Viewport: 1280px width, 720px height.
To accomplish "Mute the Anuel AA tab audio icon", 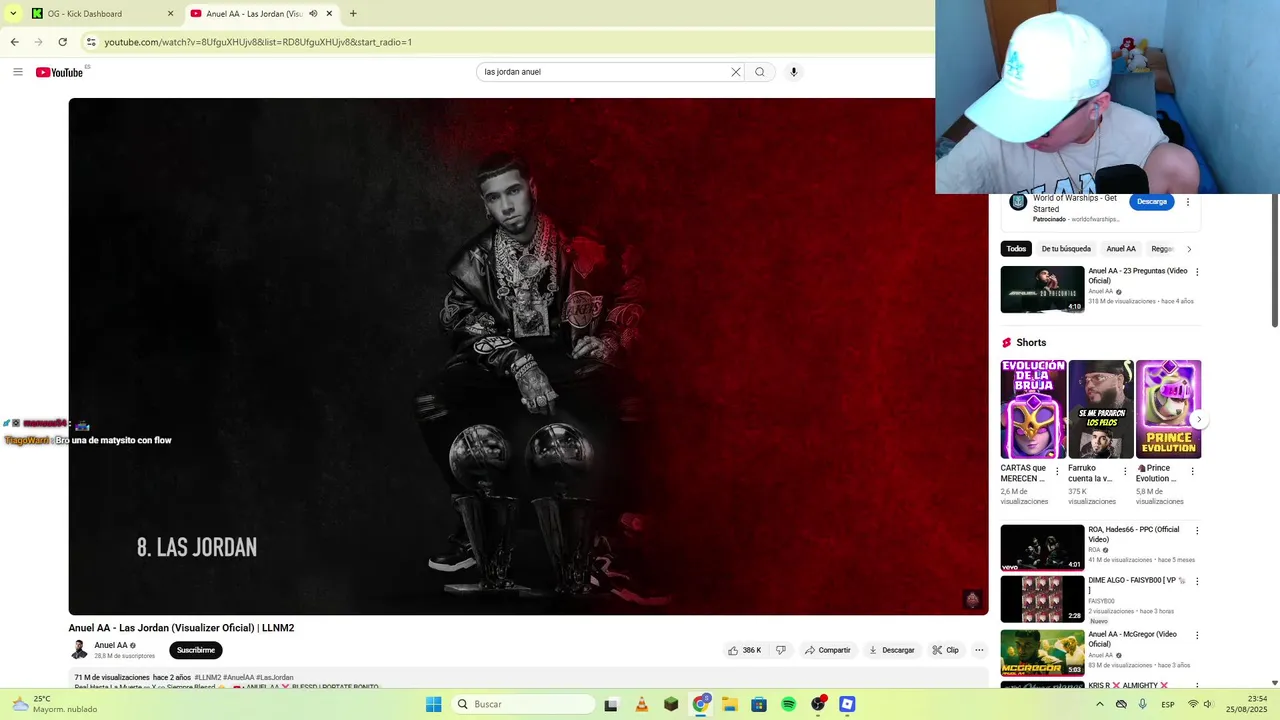I will (313, 14).
